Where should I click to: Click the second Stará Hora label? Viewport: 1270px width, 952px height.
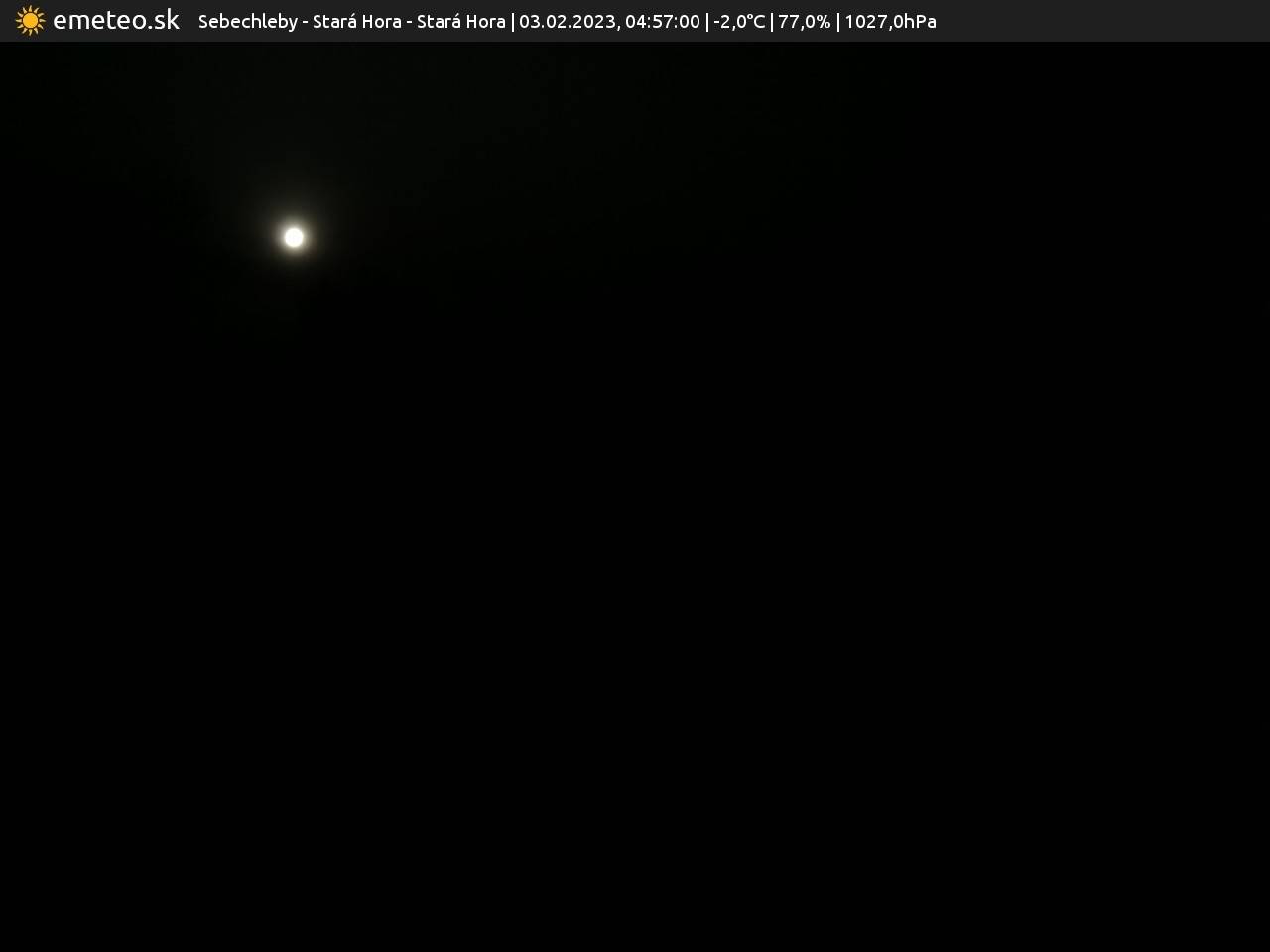click(460, 22)
